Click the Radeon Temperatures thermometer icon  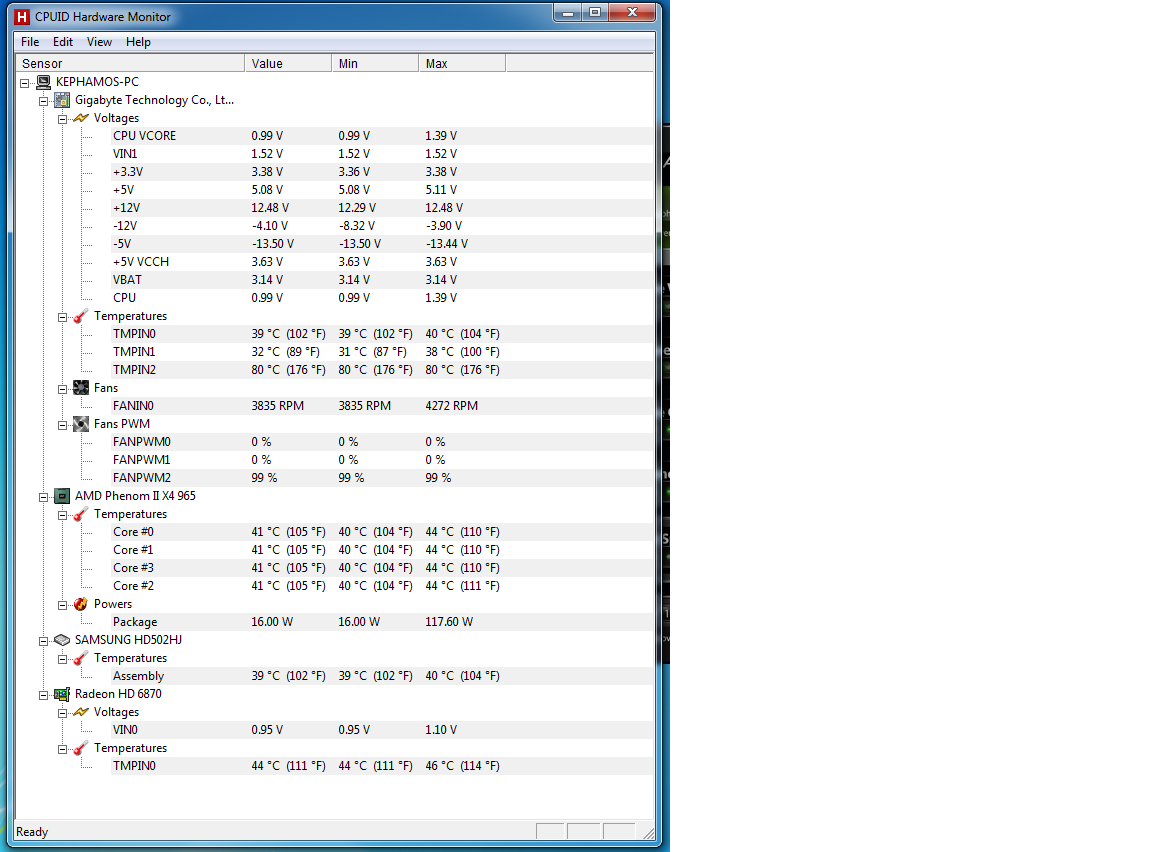81,748
